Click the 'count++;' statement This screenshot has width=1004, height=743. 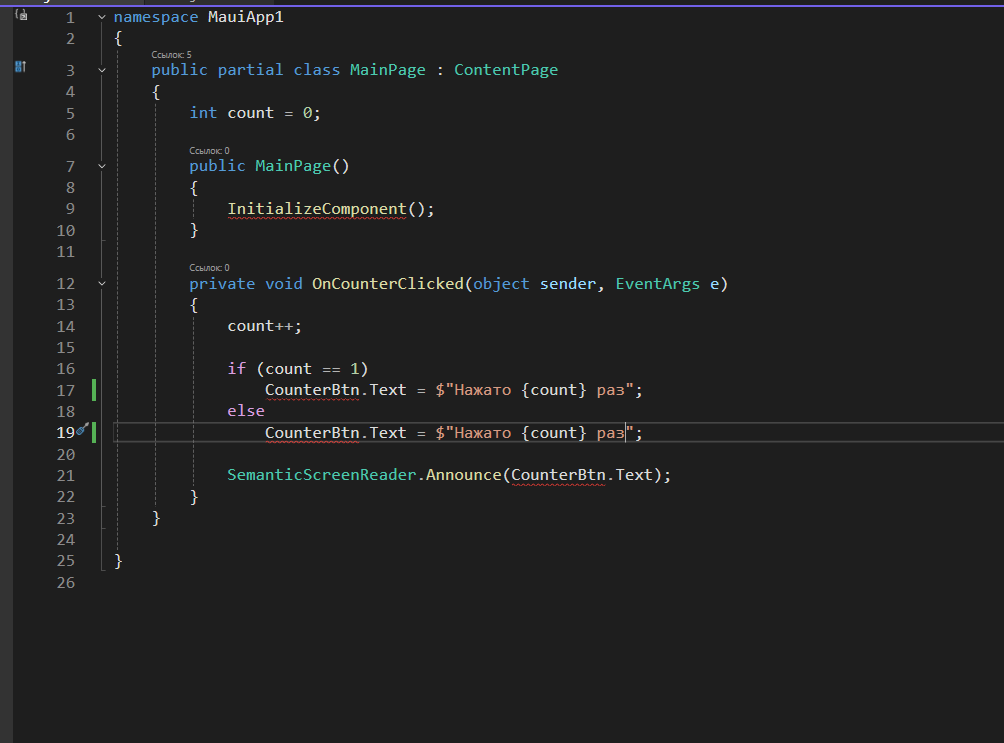point(264,326)
